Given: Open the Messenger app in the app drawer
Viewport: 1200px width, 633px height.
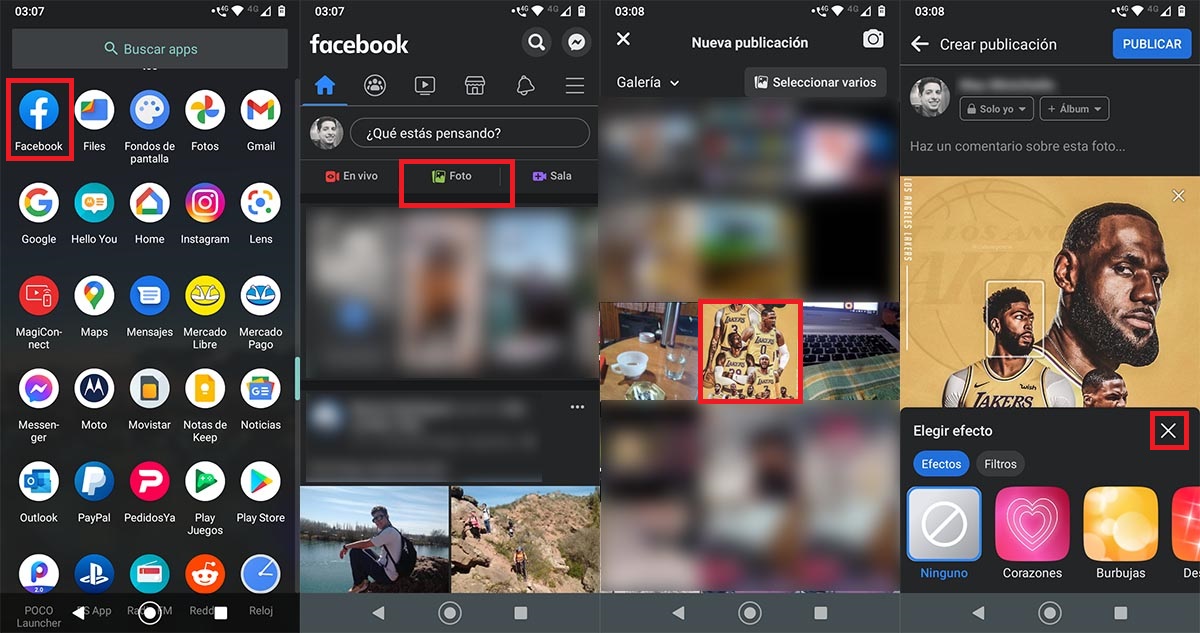Looking at the screenshot, I should tap(39, 389).
